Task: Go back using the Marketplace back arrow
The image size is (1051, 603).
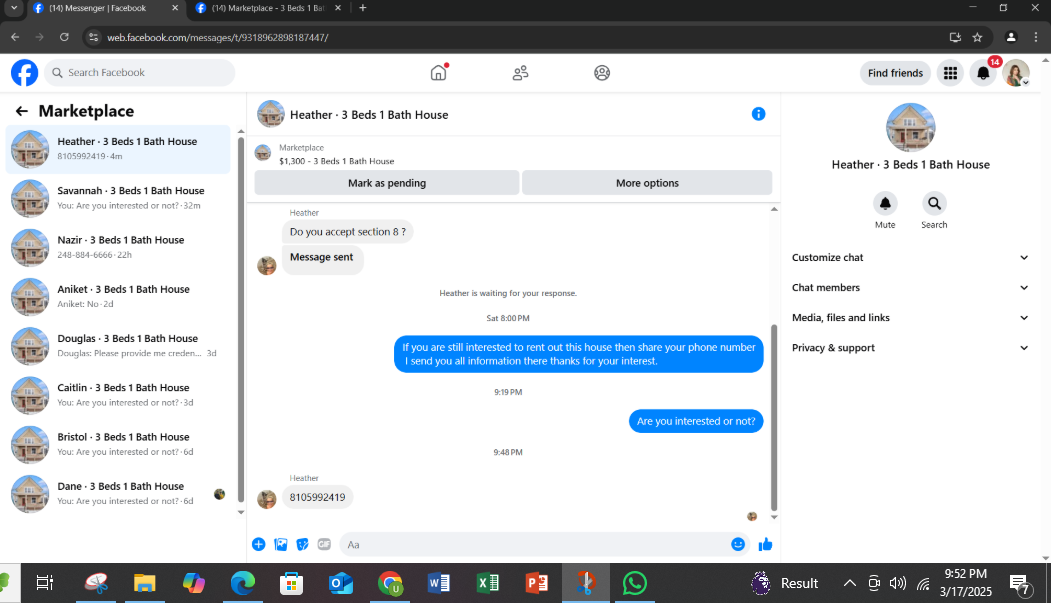Action: click(21, 111)
